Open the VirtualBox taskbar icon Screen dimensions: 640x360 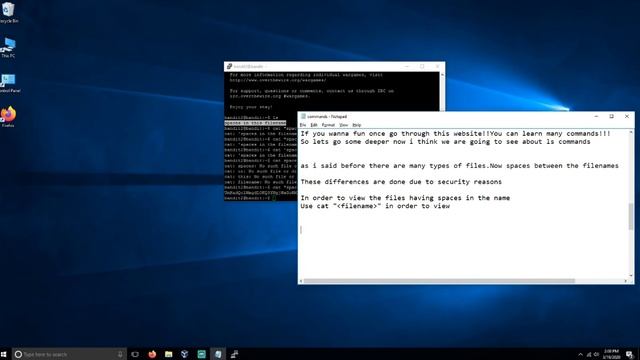point(184,354)
